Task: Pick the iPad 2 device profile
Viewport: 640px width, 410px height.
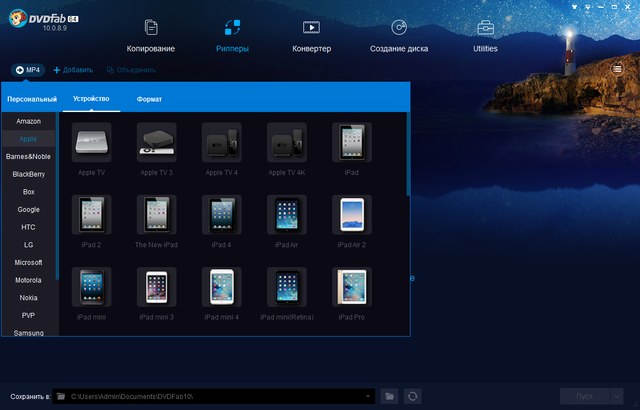Action: pyautogui.click(x=91, y=222)
